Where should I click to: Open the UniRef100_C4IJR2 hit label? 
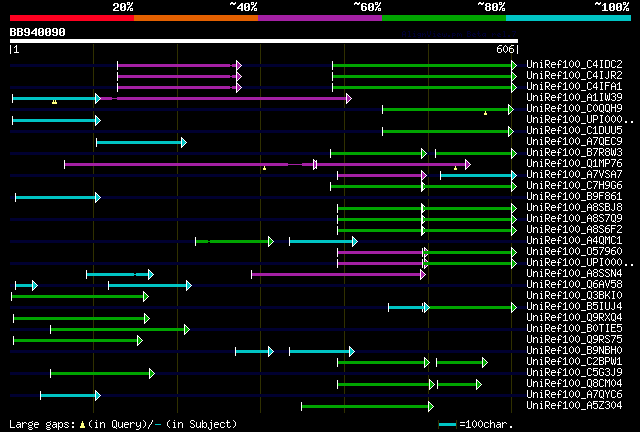coord(574,75)
